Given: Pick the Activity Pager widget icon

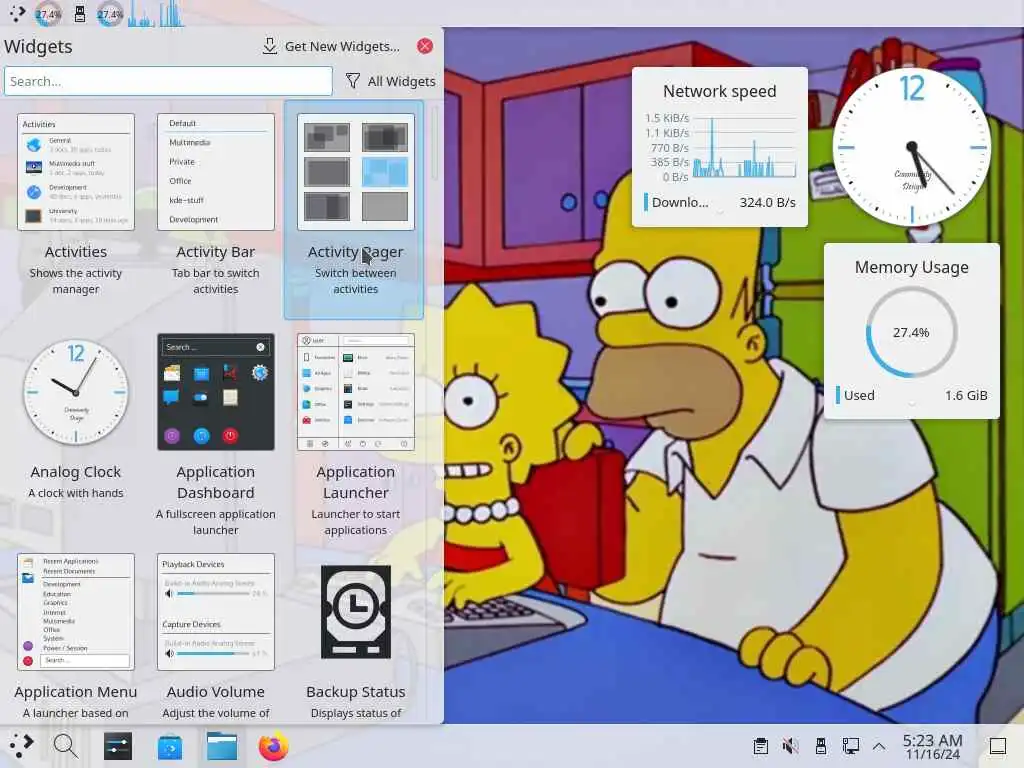Looking at the screenshot, I should point(356,172).
